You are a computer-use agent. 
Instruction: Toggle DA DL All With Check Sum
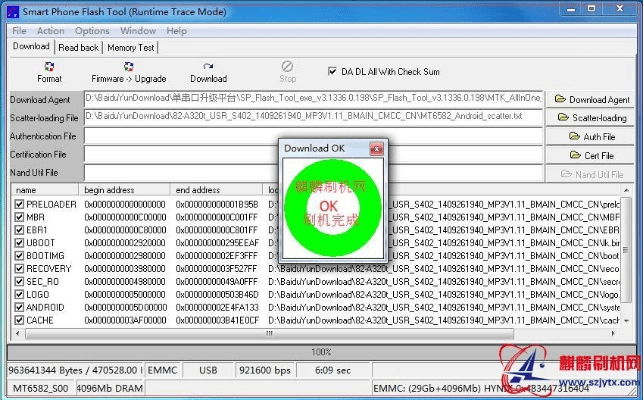point(333,72)
